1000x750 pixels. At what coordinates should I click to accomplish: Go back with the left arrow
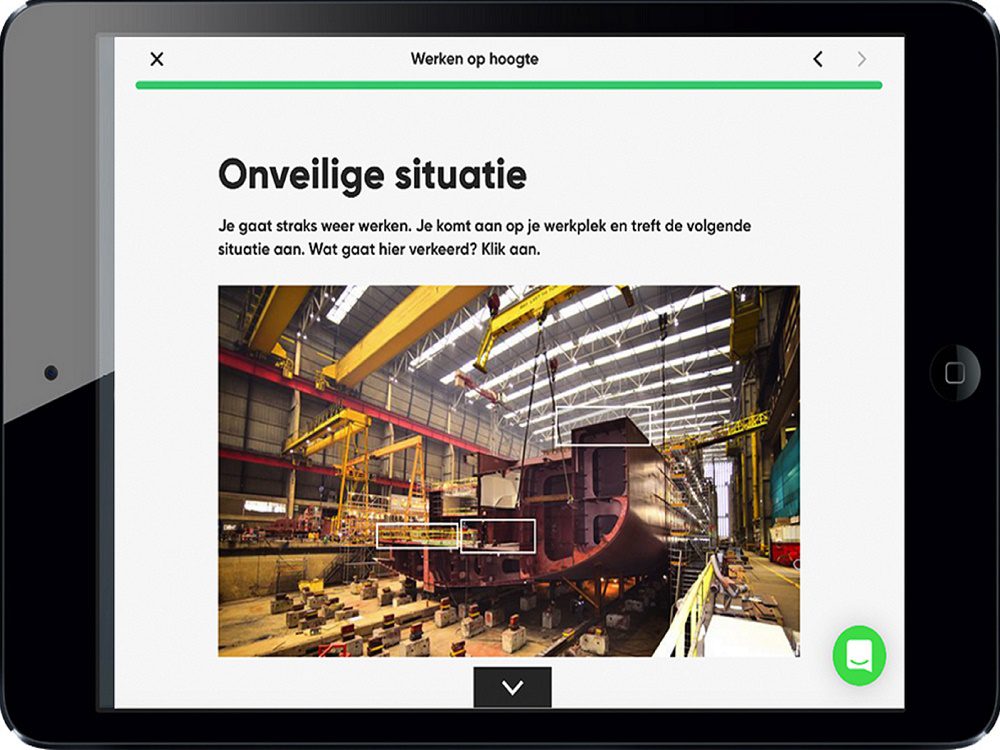[818, 59]
